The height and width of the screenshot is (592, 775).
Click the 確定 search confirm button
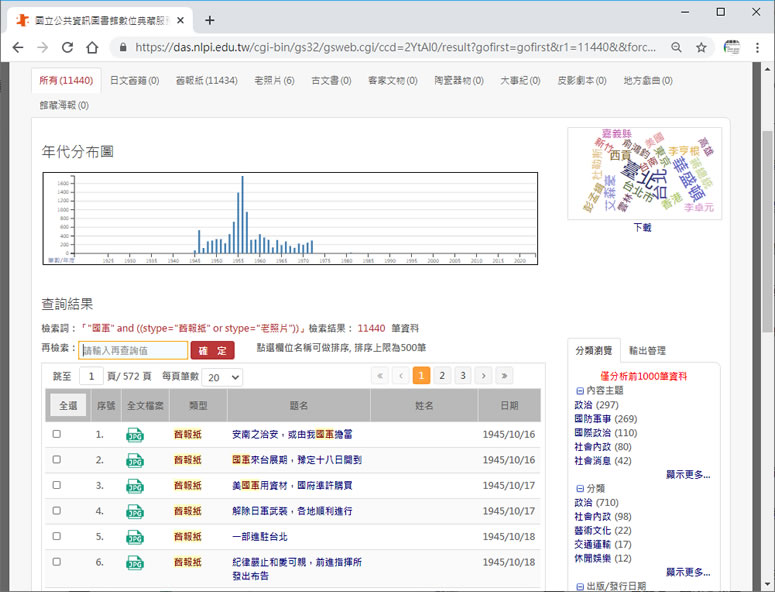213,350
